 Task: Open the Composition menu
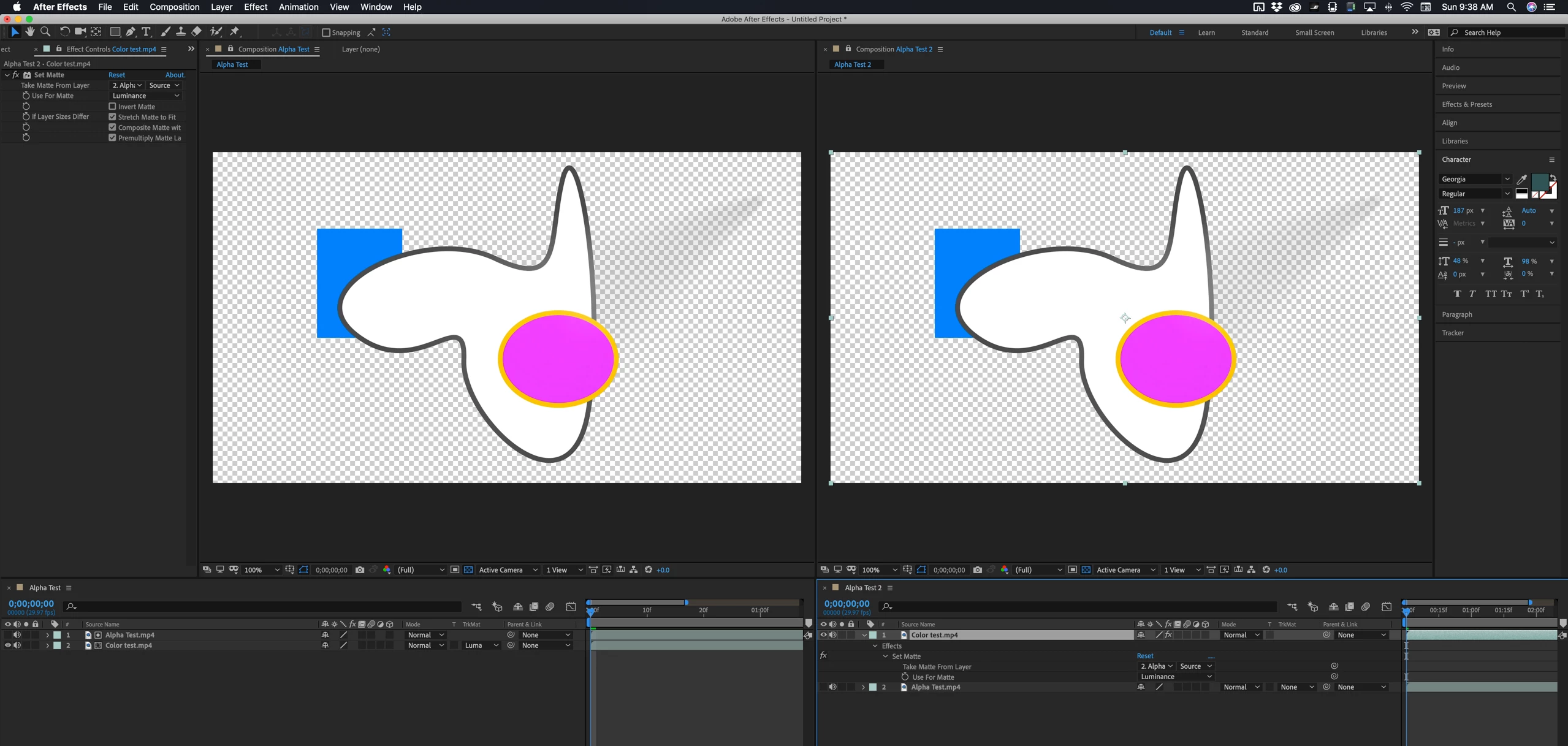click(175, 7)
